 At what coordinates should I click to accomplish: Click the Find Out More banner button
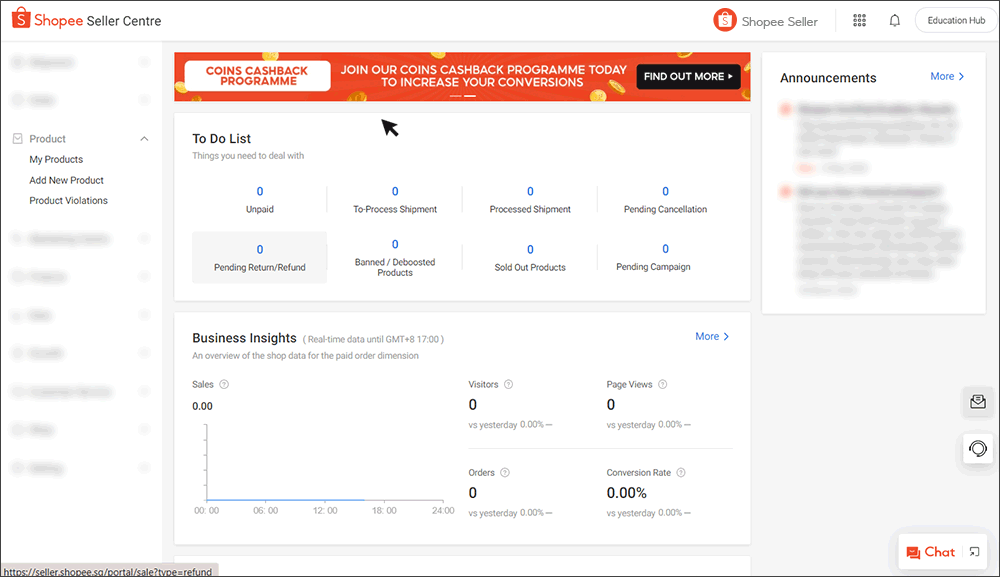point(688,76)
